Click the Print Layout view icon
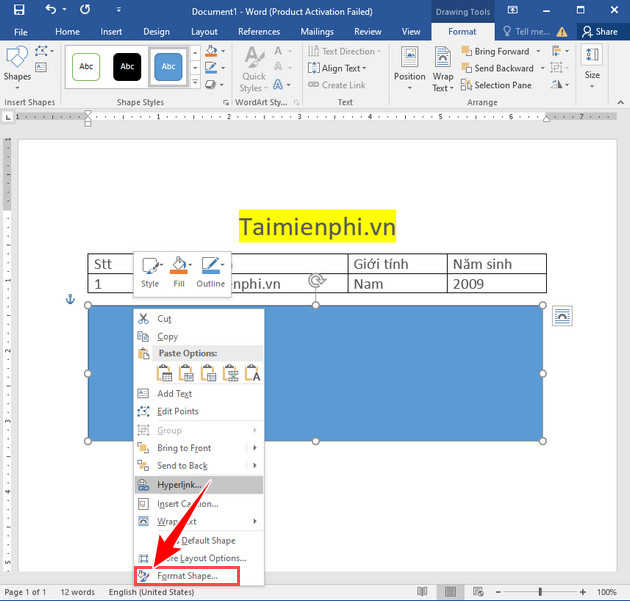Screen dimensions: 630x601 pyautogui.click(x=450, y=592)
